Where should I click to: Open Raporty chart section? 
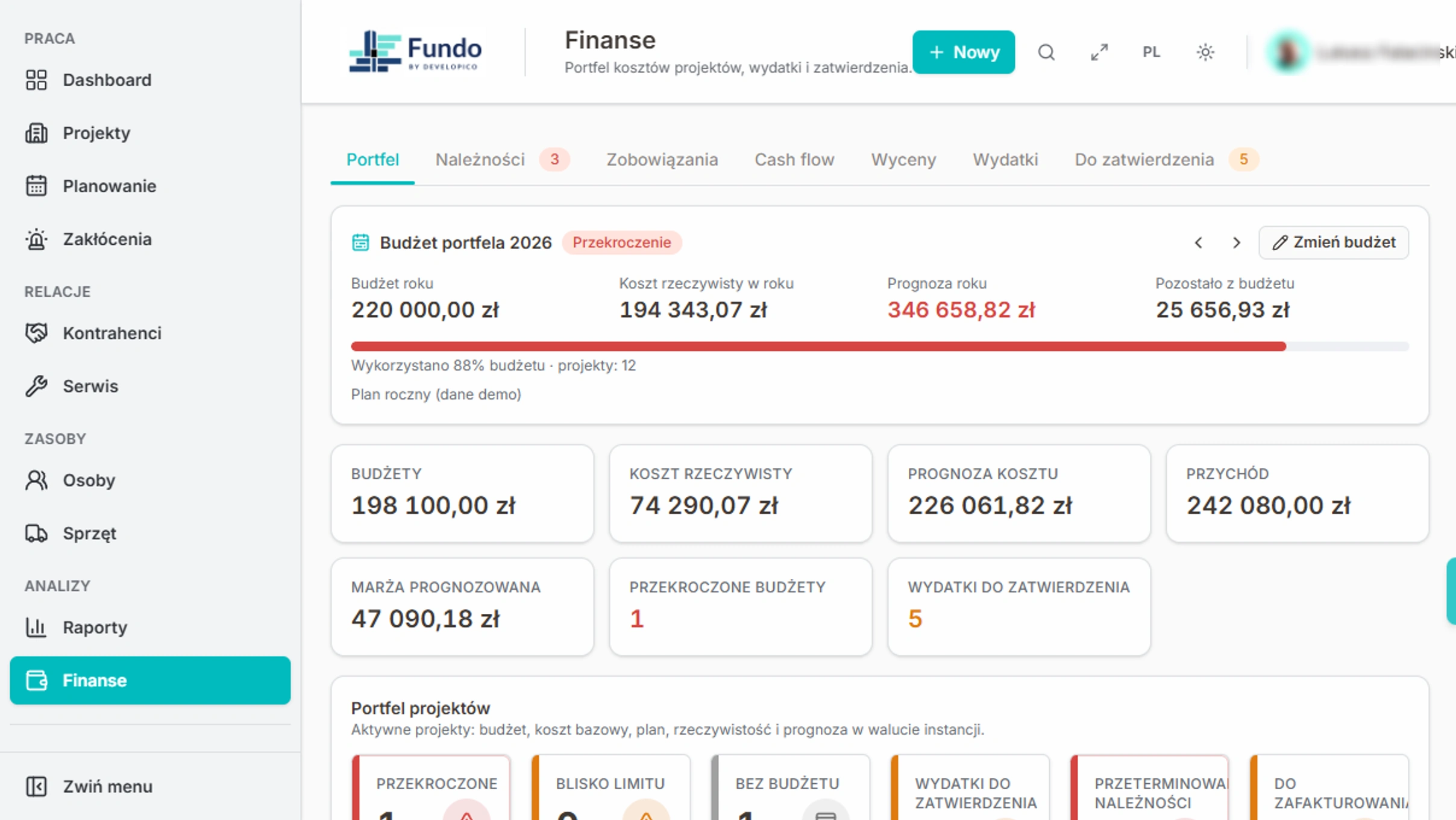(x=149, y=628)
